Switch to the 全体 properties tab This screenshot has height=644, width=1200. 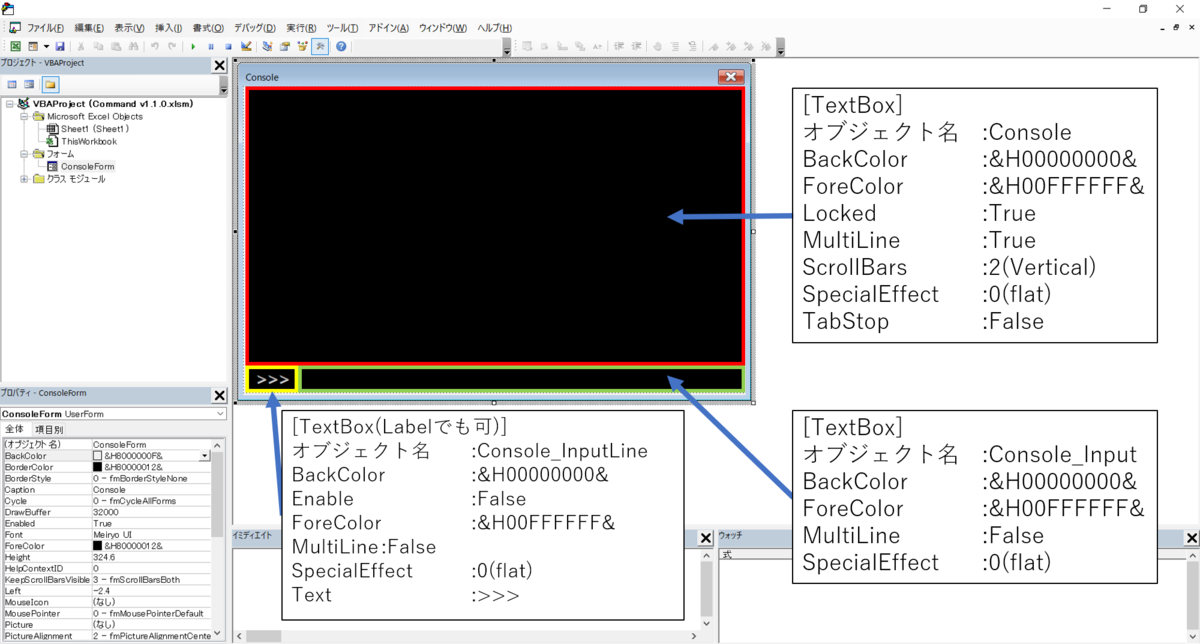click(x=15, y=429)
